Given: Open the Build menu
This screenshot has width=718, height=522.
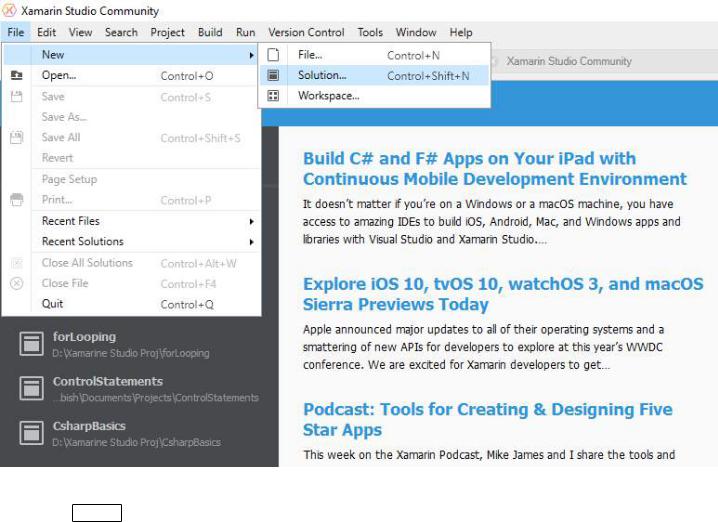Looking at the screenshot, I should click(210, 33).
